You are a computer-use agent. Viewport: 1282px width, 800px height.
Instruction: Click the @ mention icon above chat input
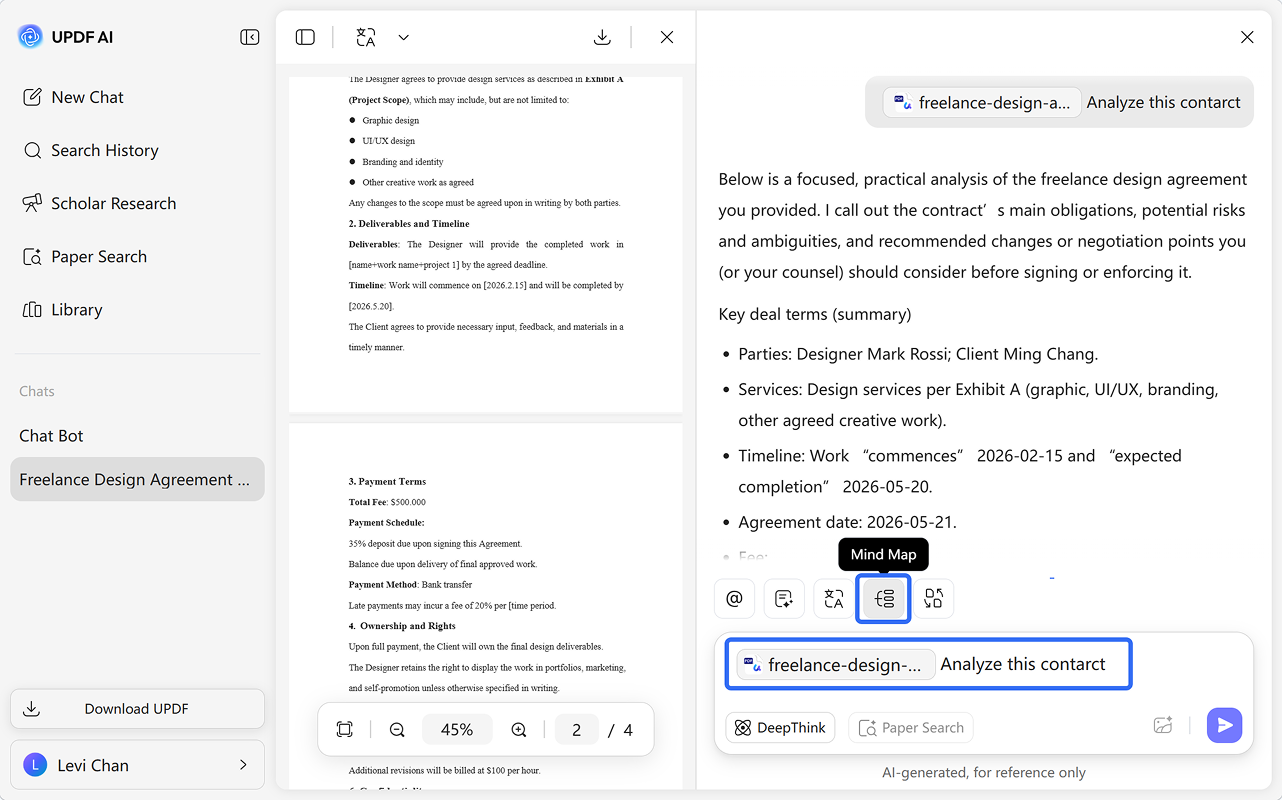point(734,598)
